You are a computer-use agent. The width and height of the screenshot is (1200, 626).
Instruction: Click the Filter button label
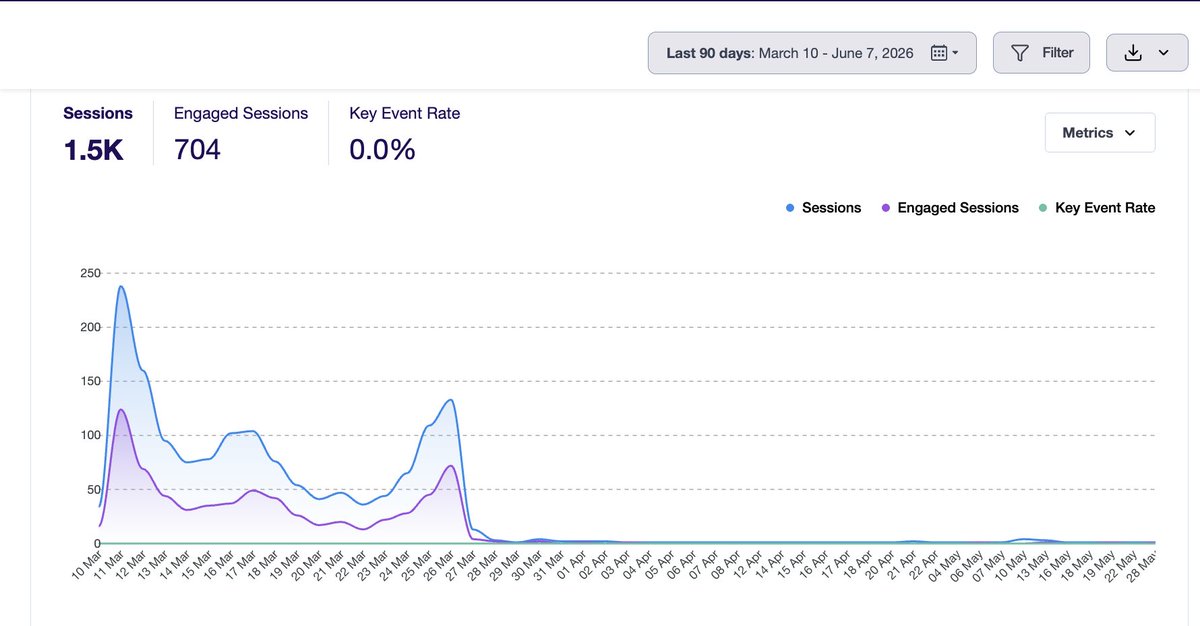point(1058,53)
